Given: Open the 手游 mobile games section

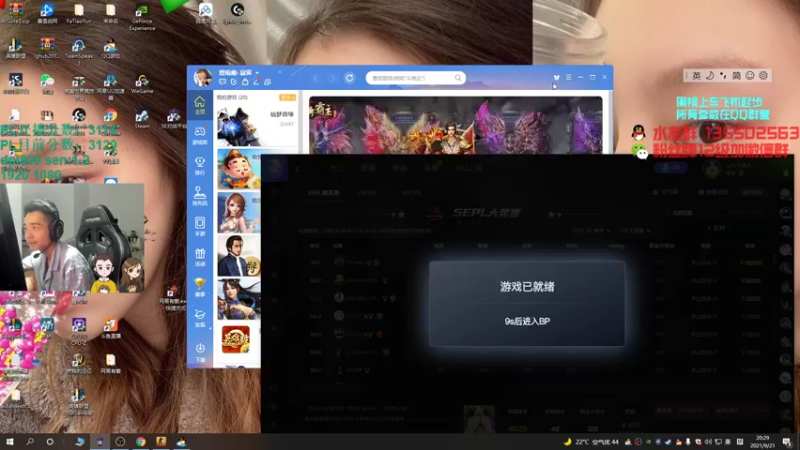Looking at the screenshot, I should click(199, 227).
